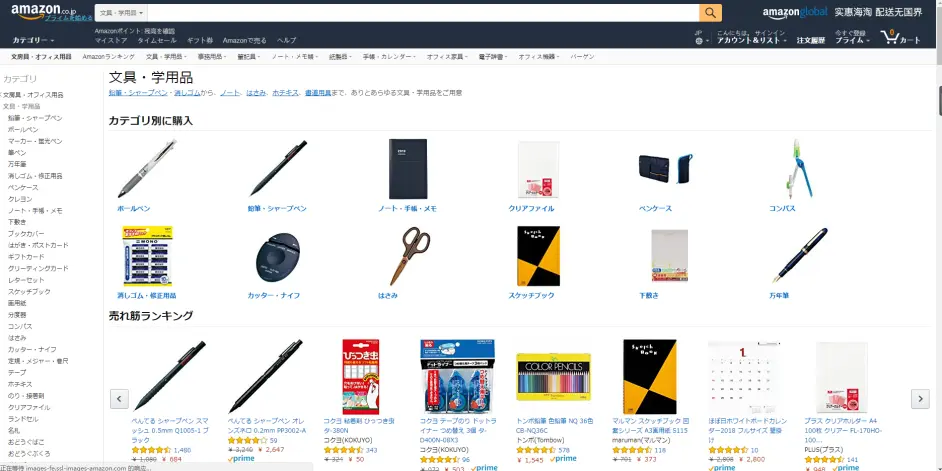The image size is (942, 471).
Task: Click the orange search magnifier button
Action: pos(710,13)
